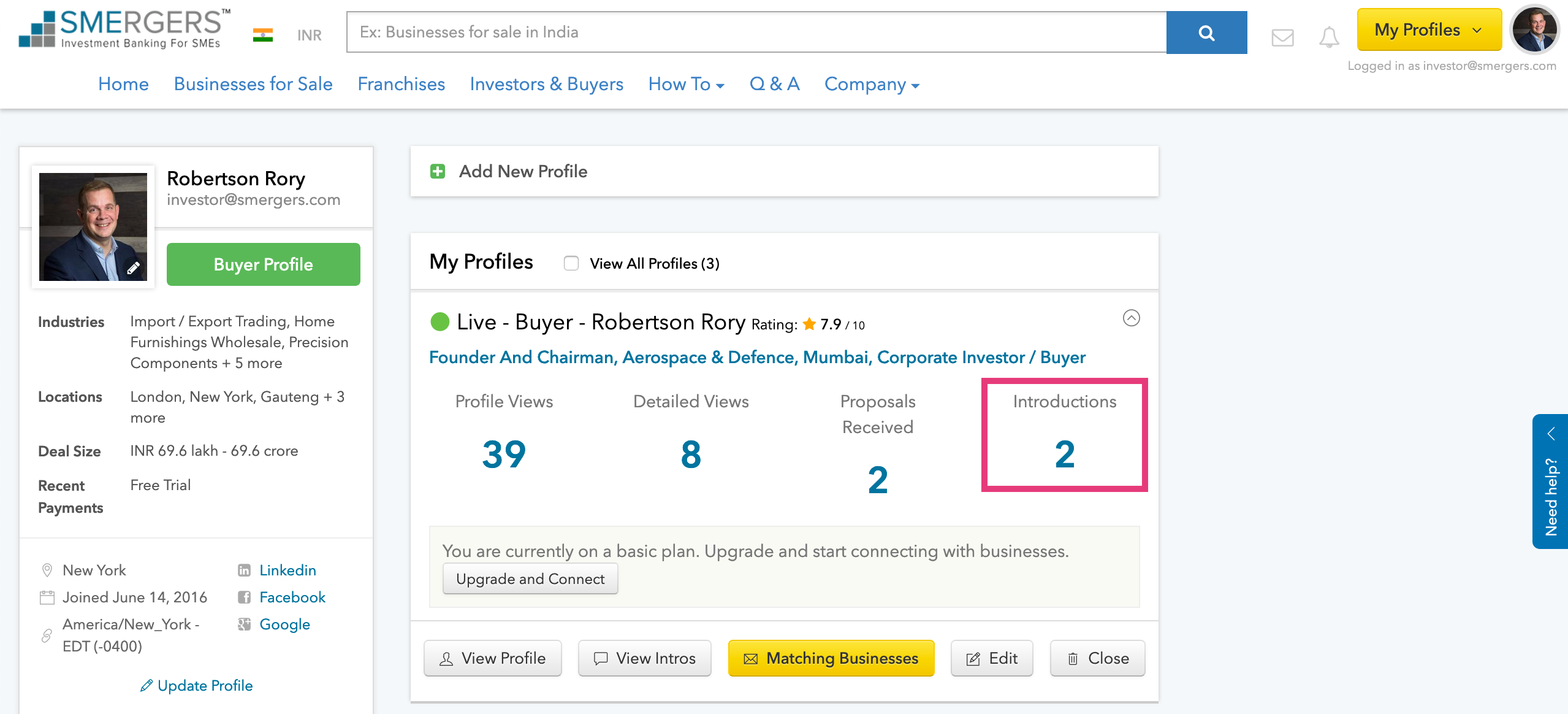The height and width of the screenshot is (714, 1568).
Task: Focus the business search input field
Action: point(756,32)
